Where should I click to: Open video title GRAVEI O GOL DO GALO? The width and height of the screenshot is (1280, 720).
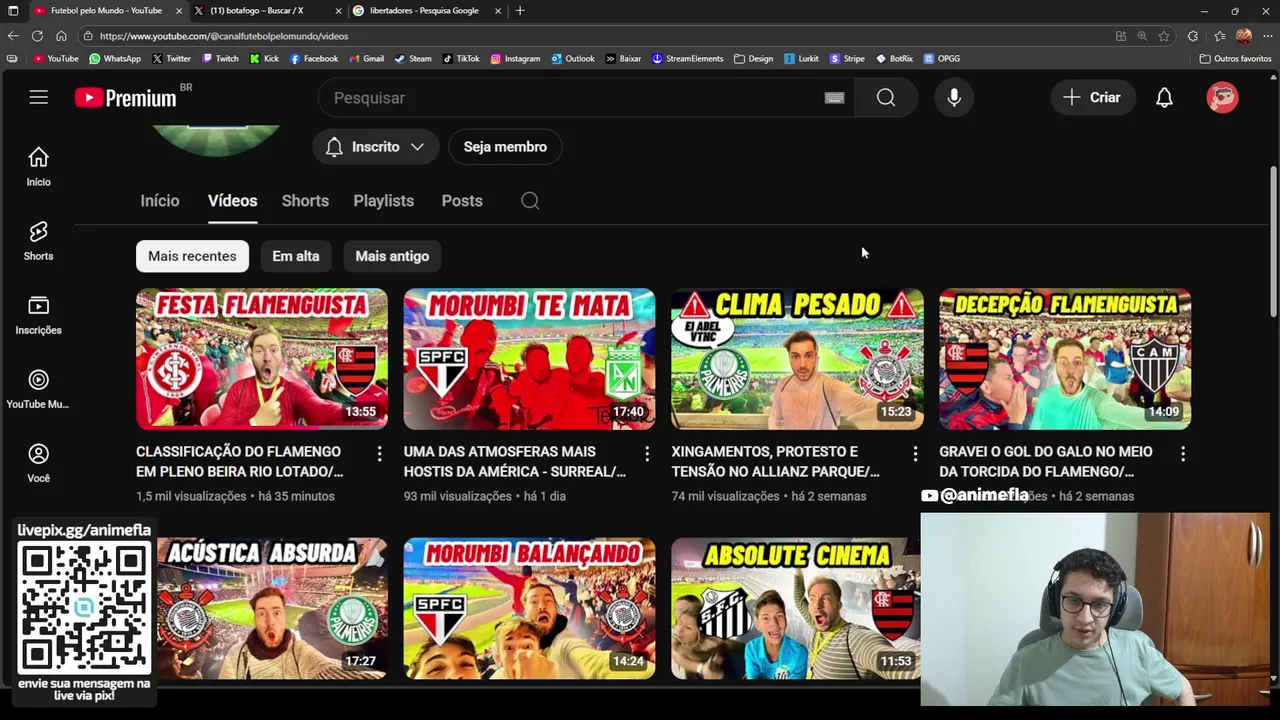(x=1046, y=462)
